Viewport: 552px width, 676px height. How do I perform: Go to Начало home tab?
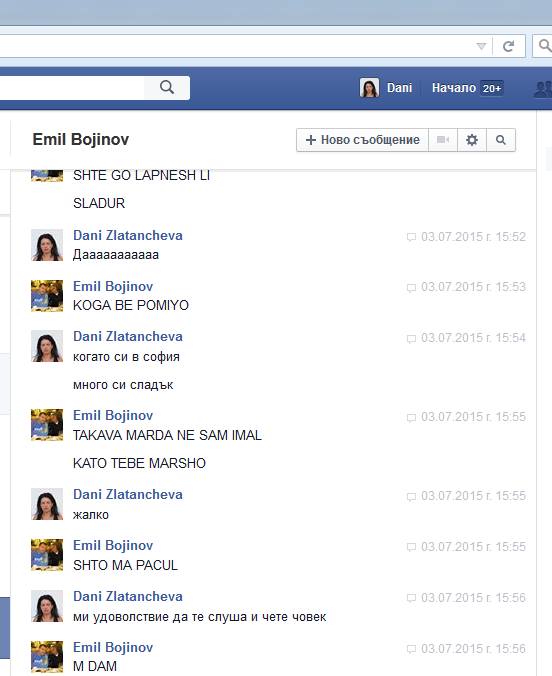pyautogui.click(x=454, y=88)
